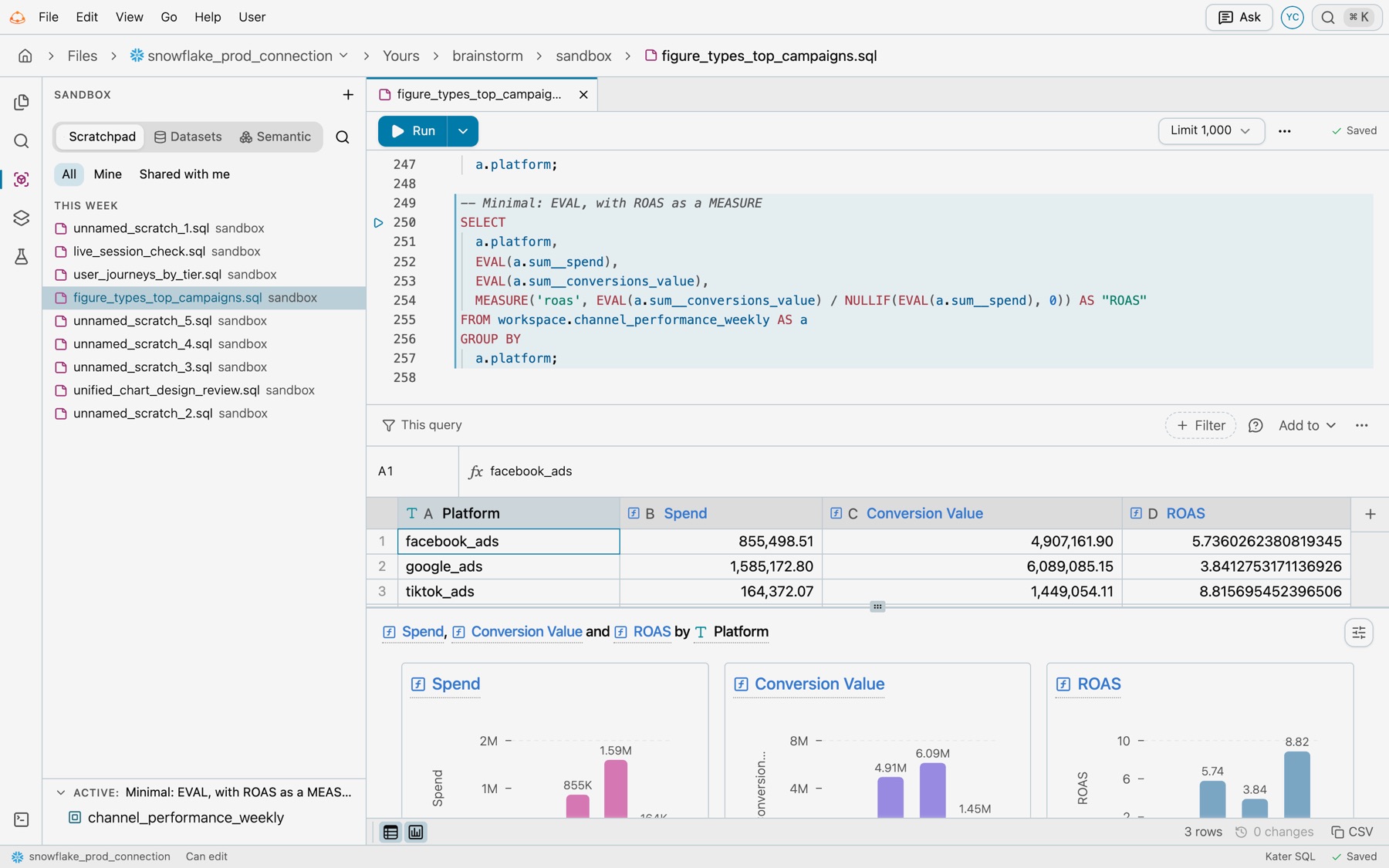Open chart settings sliders icon
The image size is (1389, 868).
click(x=1359, y=633)
